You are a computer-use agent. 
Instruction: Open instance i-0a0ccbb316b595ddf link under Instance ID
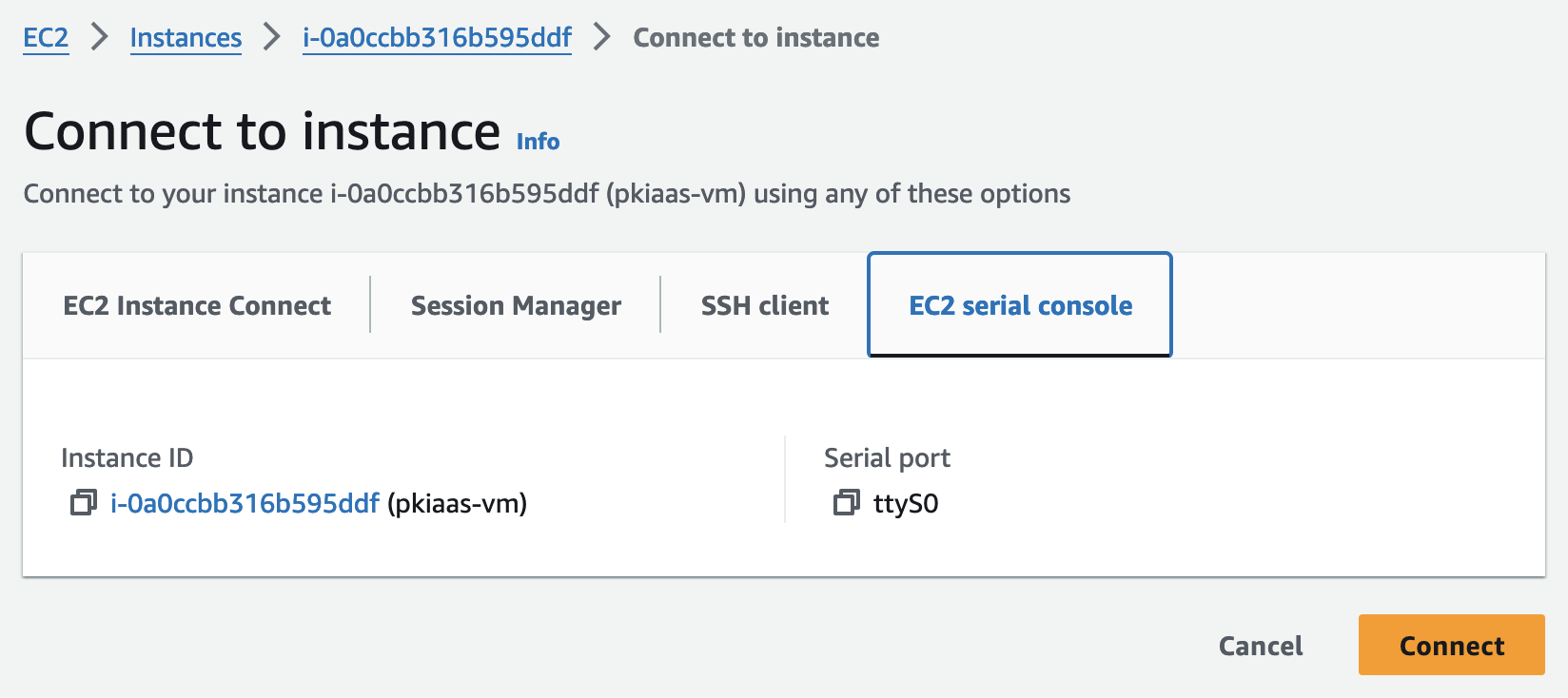click(245, 503)
